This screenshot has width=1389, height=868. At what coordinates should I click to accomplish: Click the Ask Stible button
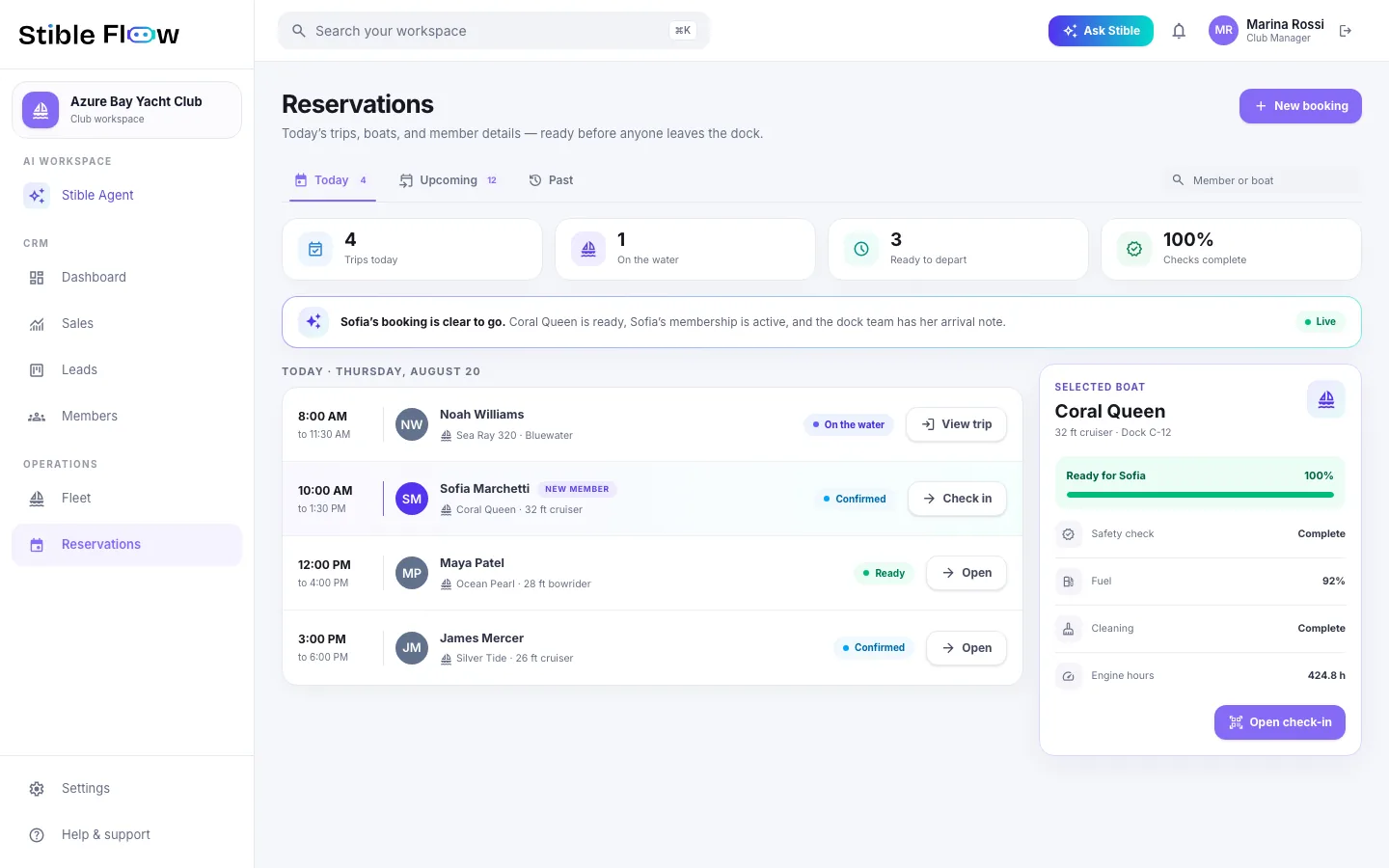pos(1101,31)
